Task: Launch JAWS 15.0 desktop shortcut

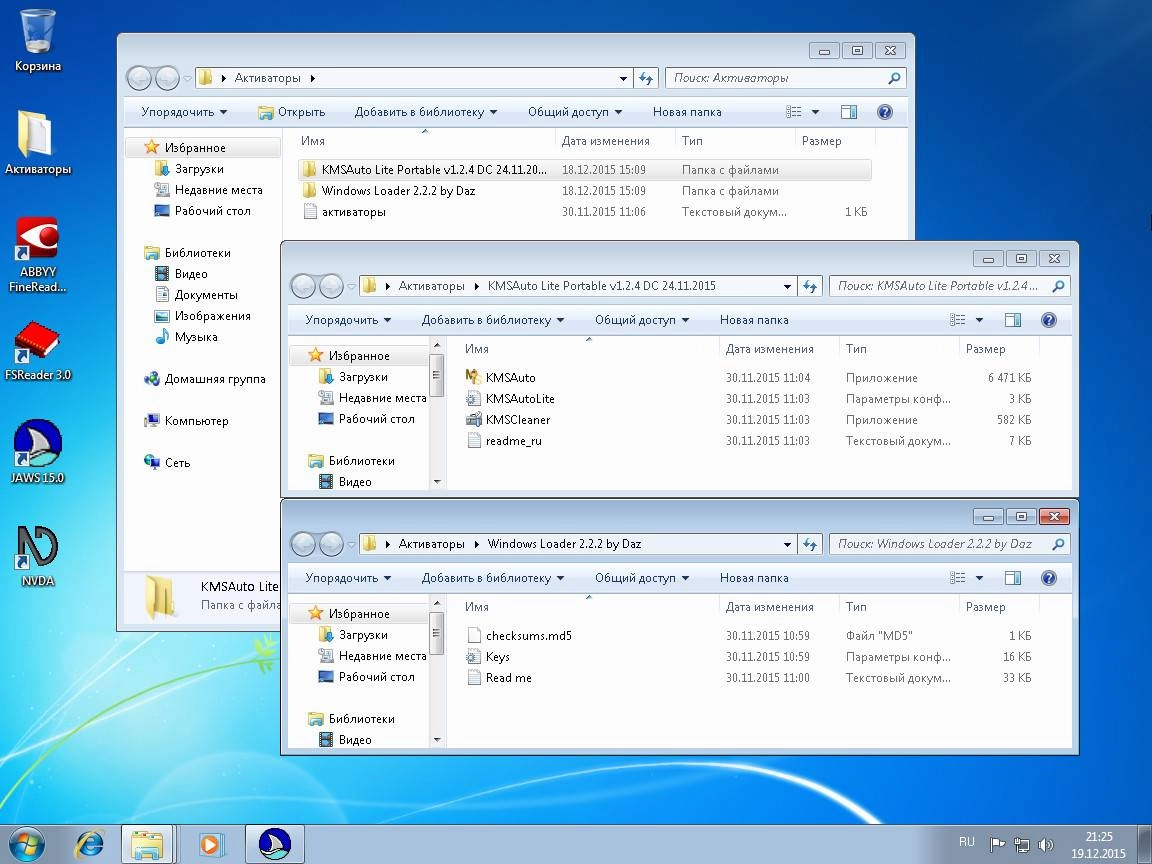Action: [37, 452]
